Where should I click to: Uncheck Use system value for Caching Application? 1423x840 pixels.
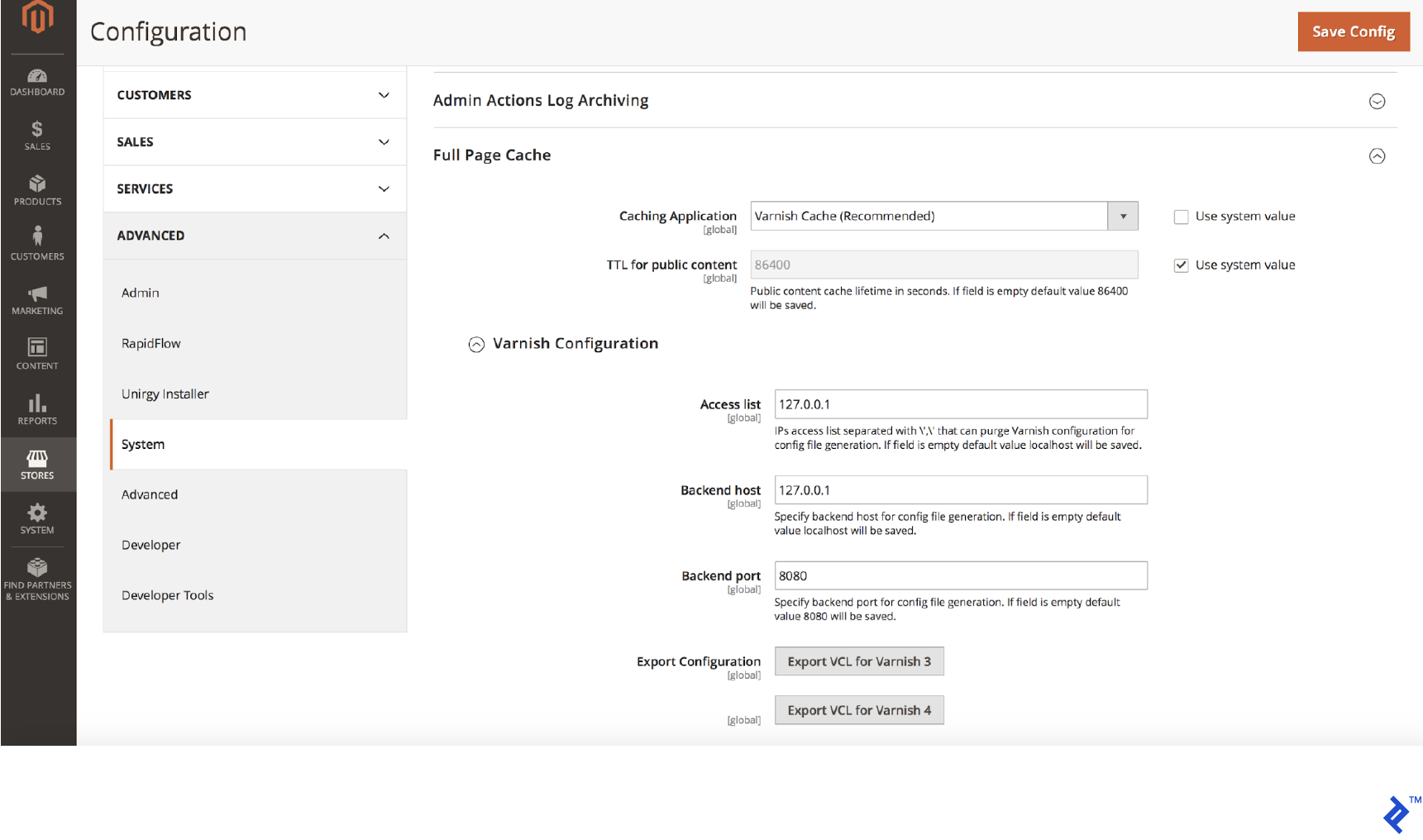1182,216
